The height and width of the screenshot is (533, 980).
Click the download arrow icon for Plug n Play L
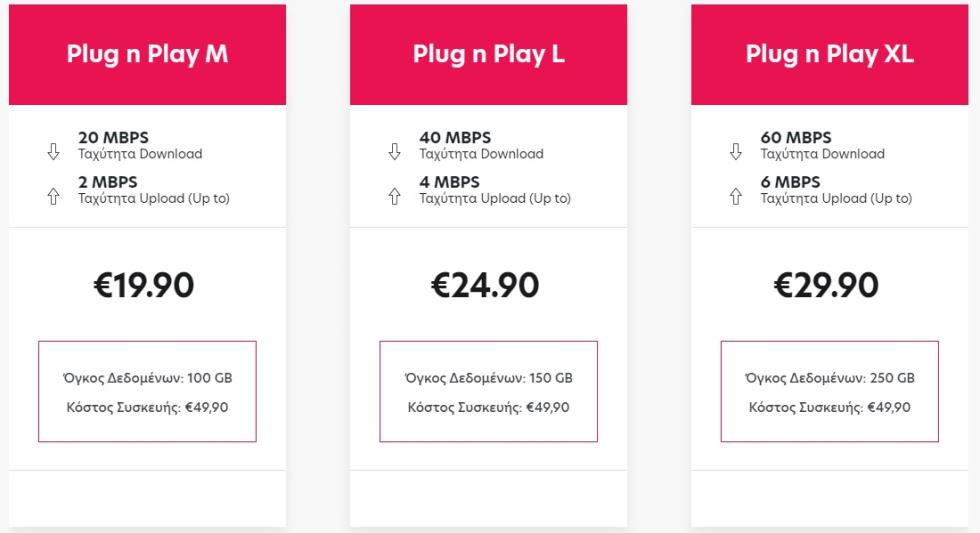click(394, 152)
